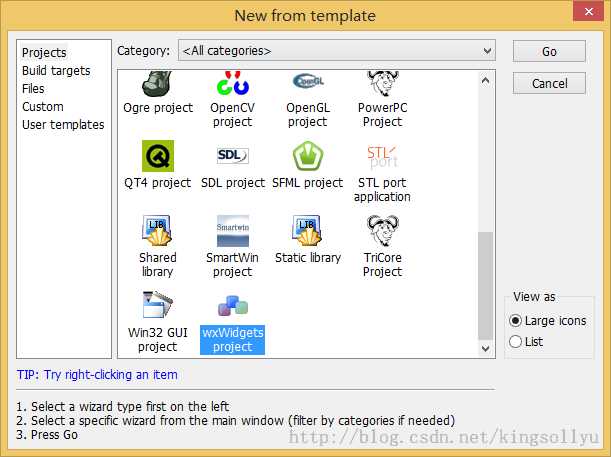Select Projects wizard type

(44, 53)
